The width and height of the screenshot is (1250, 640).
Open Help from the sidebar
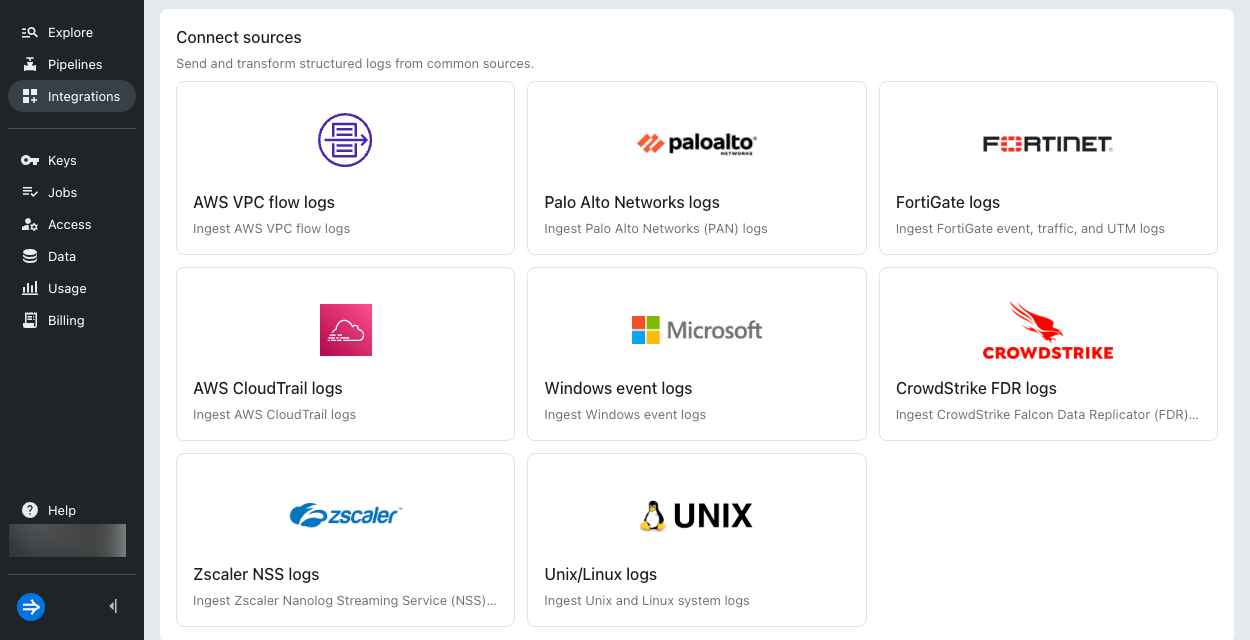coord(71,510)
